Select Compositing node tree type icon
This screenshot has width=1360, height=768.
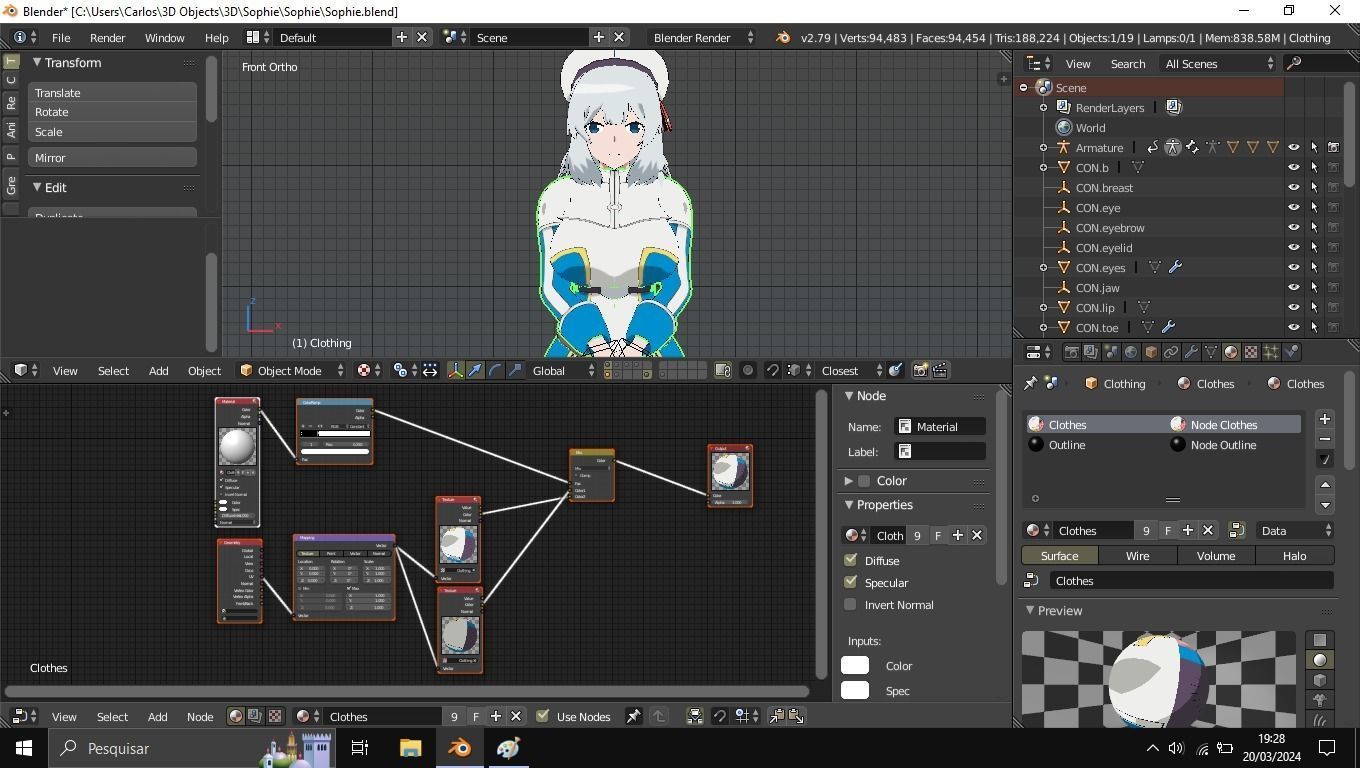click(x=255, y=716)
